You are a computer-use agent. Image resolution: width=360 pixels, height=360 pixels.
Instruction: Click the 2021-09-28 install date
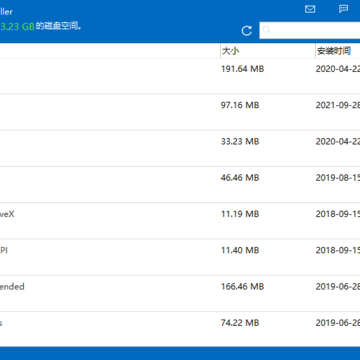point(338,105)
